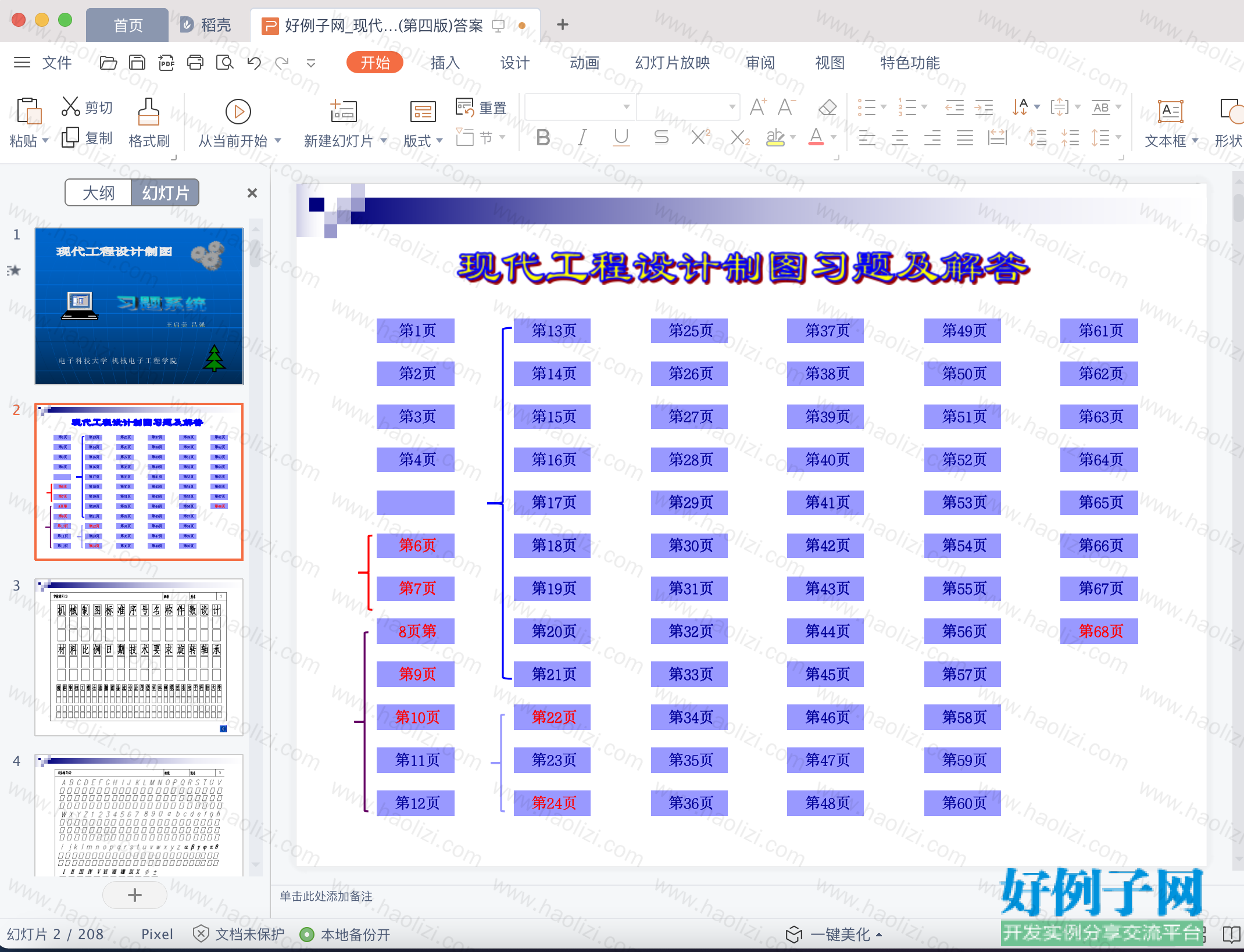The image size is (1244, 952).
Task: Click the Paste clipboard icon
Action: pos(29,110)
